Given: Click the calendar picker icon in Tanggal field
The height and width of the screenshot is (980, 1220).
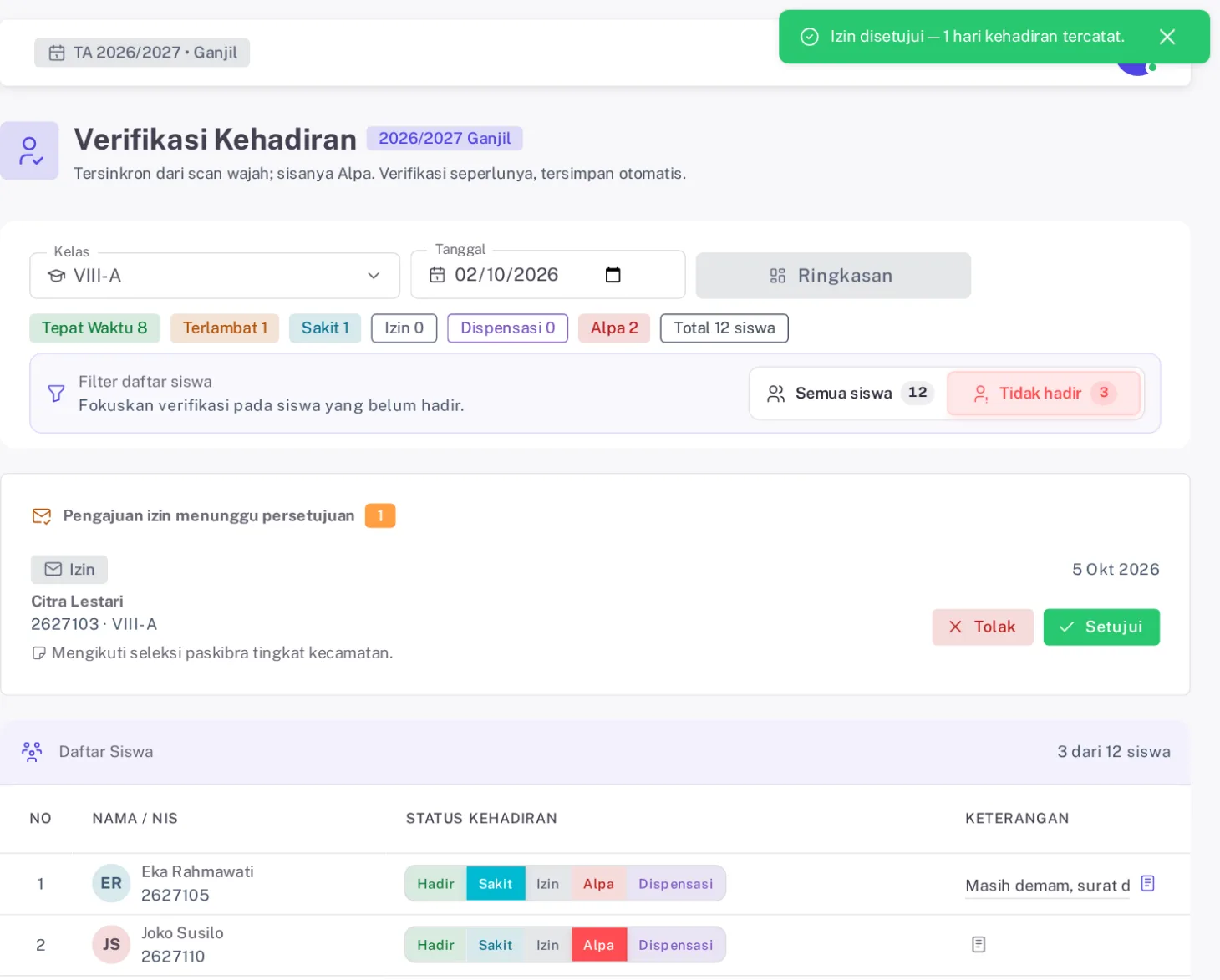Looking at the screenshot, I should click(613, 275).
